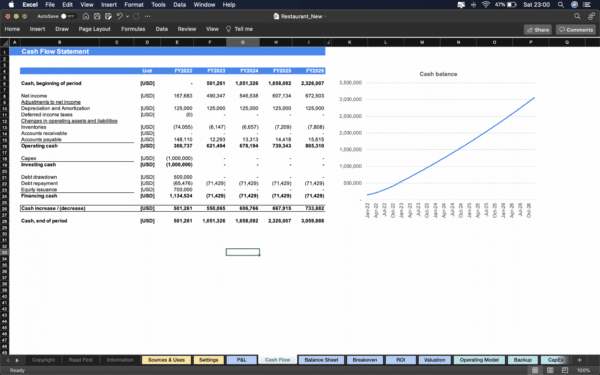Click the Undo arrow icon

coord(120,16)
